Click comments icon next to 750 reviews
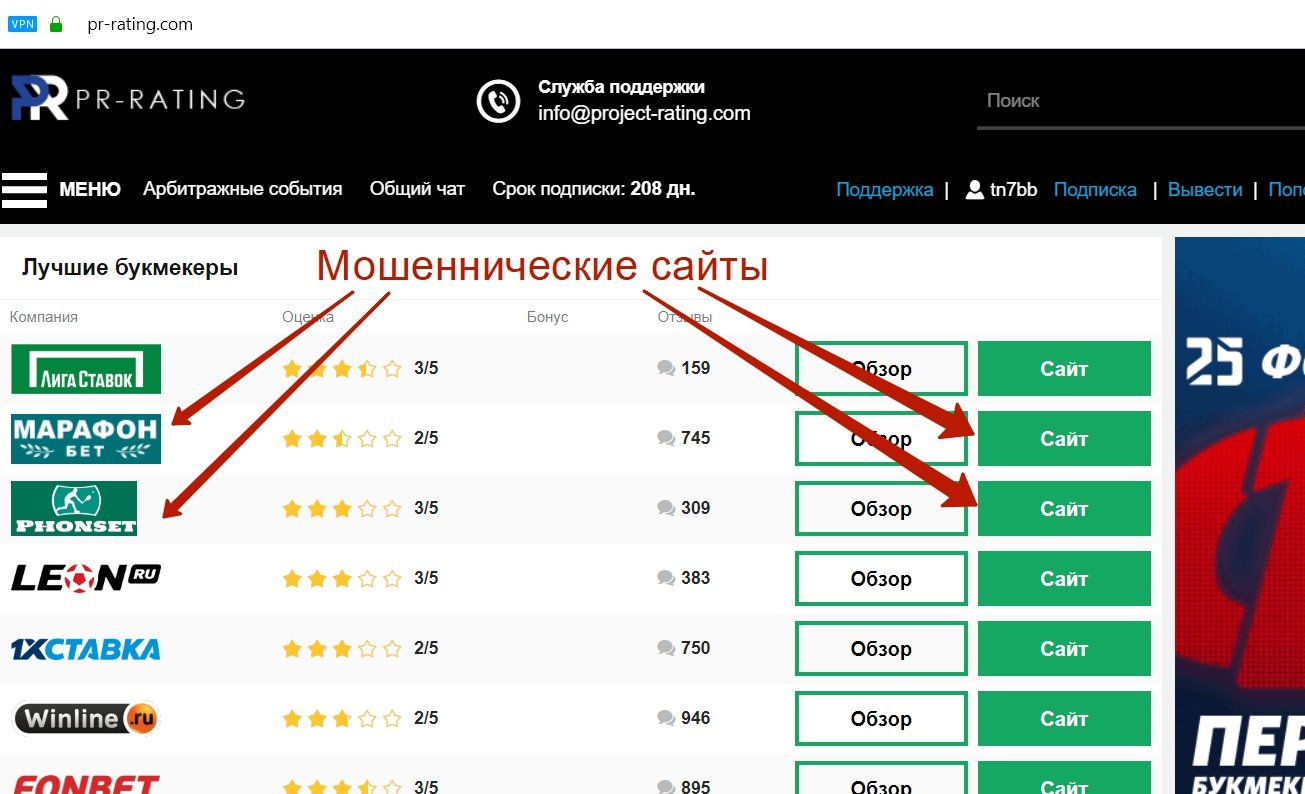This screenshot has width=1305, height=794. coord(666,648)
